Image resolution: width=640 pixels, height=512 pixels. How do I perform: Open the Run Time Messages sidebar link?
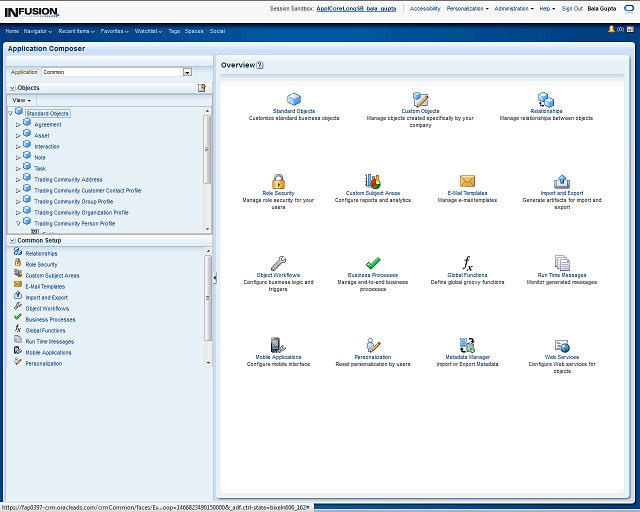[49, 341]
